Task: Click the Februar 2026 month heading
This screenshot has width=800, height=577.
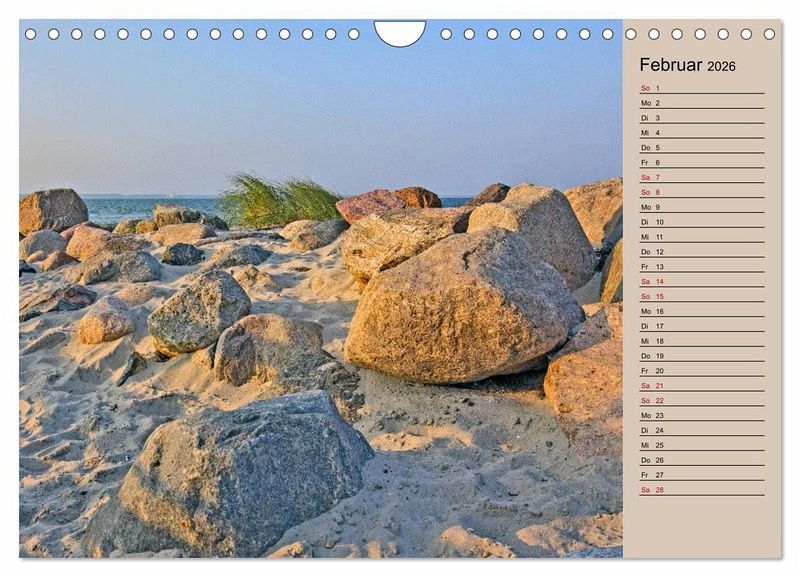Action: (686, 65)
